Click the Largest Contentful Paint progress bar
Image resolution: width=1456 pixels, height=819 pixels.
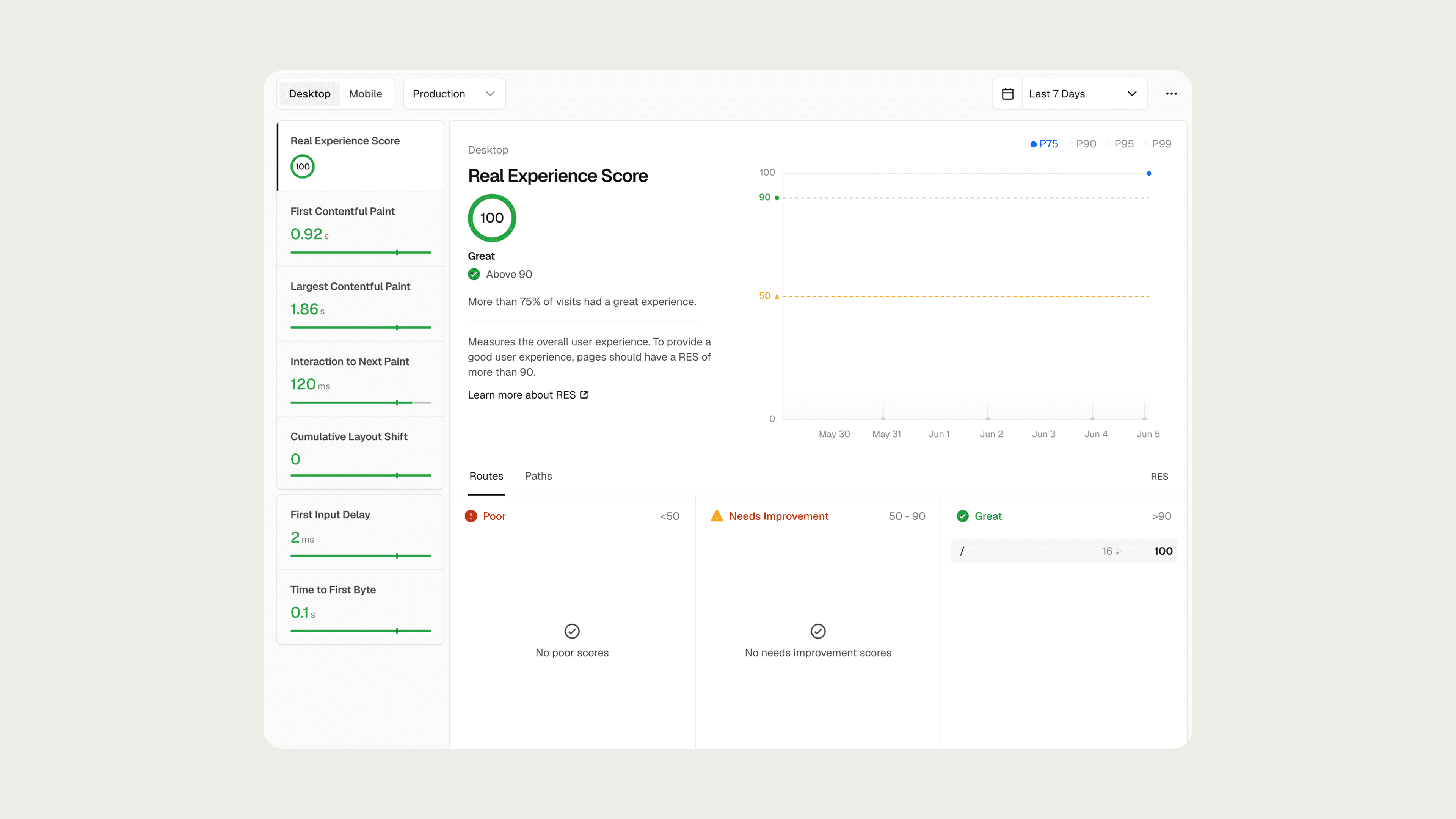pyautogui.click(x=361, y=328)
